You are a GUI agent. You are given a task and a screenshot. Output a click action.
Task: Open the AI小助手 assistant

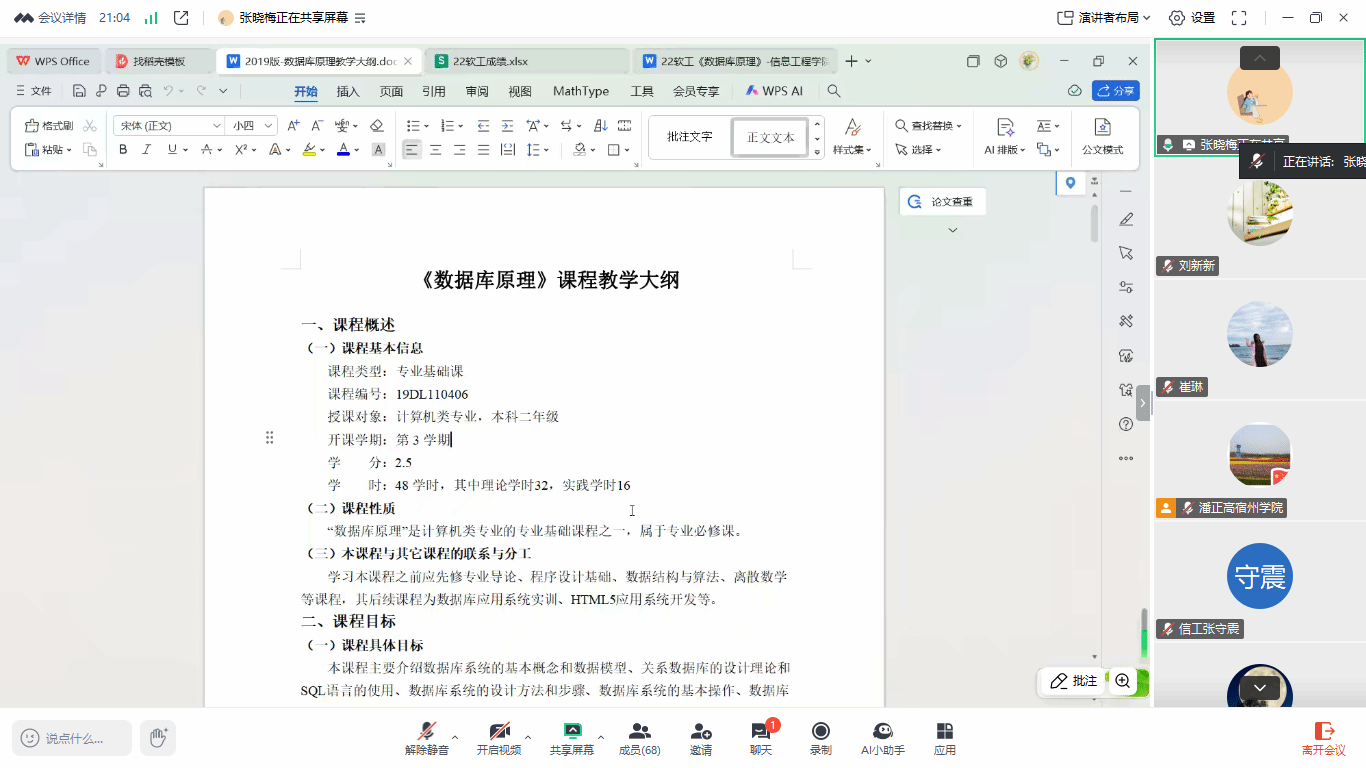coord(882,738)
